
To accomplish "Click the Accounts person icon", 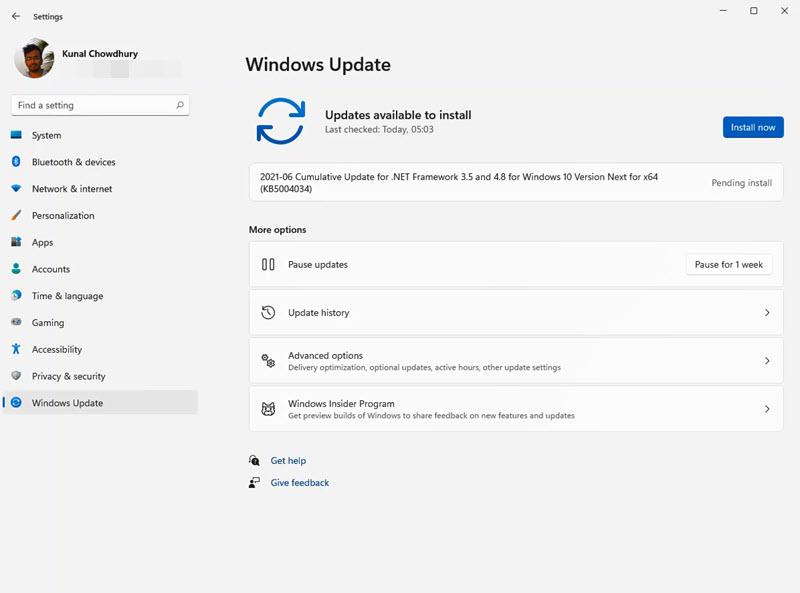I will pos(16,268).
